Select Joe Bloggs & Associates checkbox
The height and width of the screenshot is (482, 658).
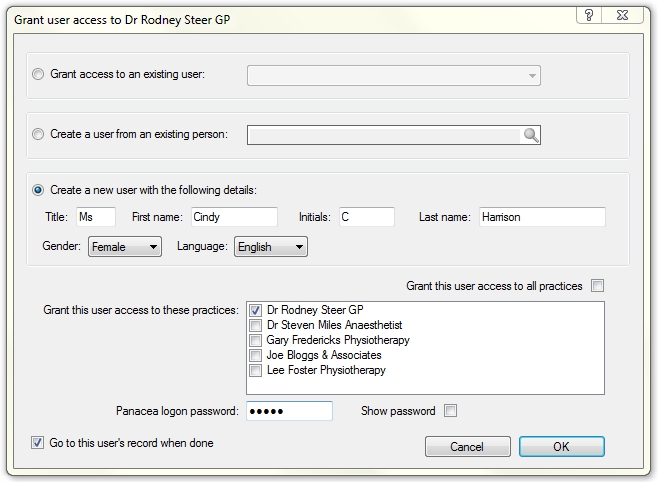[256, 356]
